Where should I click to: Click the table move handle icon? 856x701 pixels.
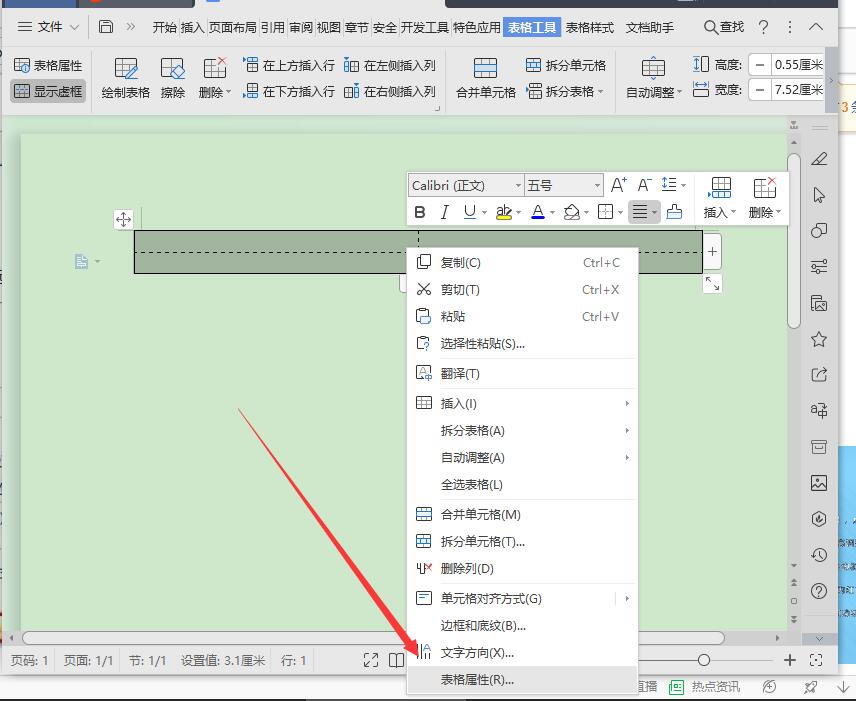point(123,220)
